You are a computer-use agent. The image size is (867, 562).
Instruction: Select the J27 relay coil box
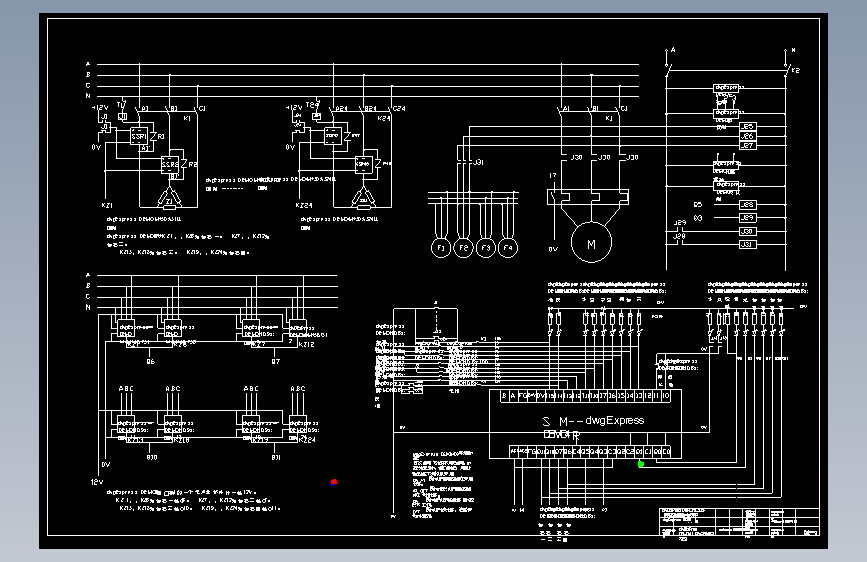click(747, 145)
